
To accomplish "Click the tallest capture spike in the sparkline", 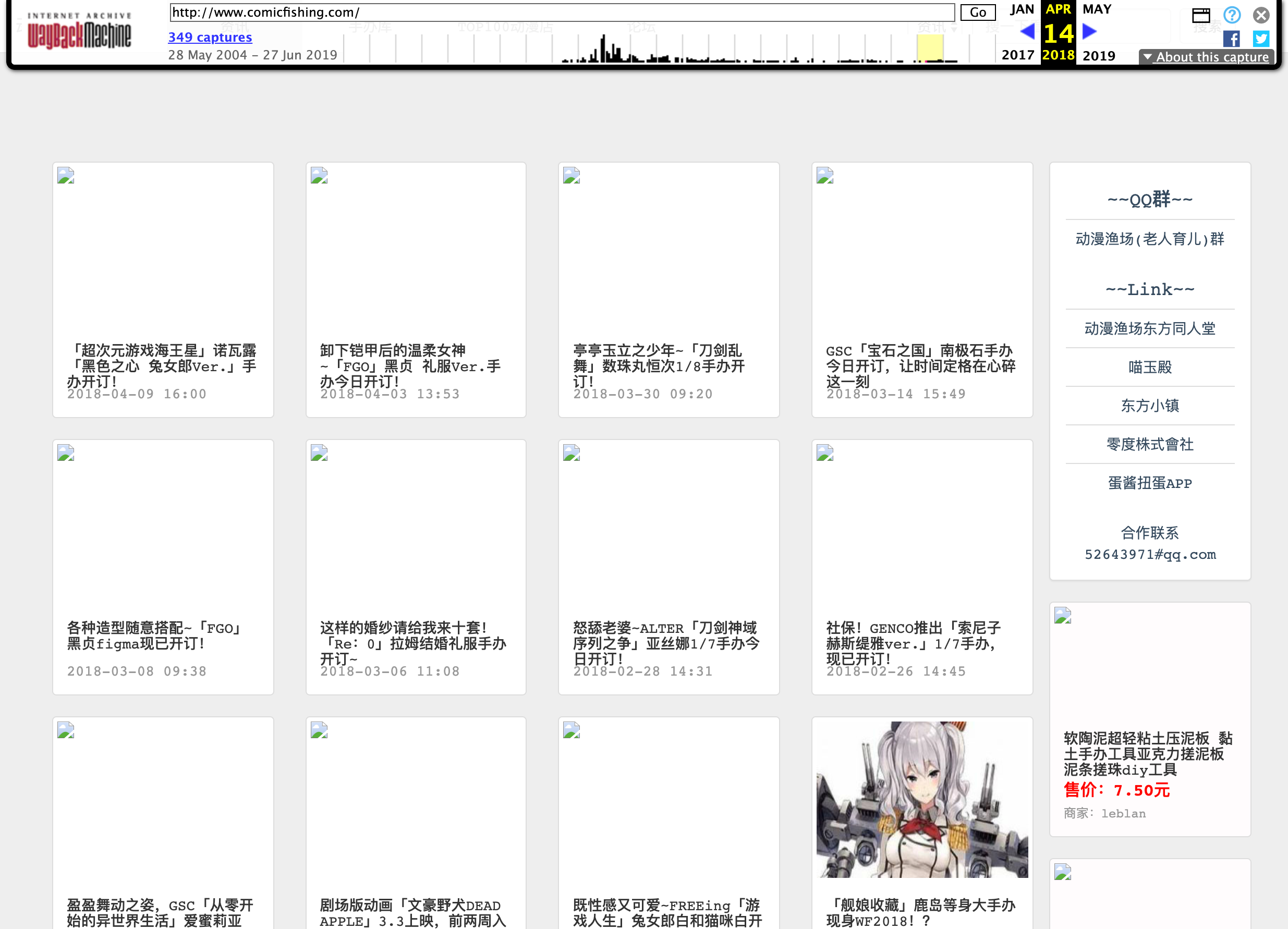I will [603, 47].
